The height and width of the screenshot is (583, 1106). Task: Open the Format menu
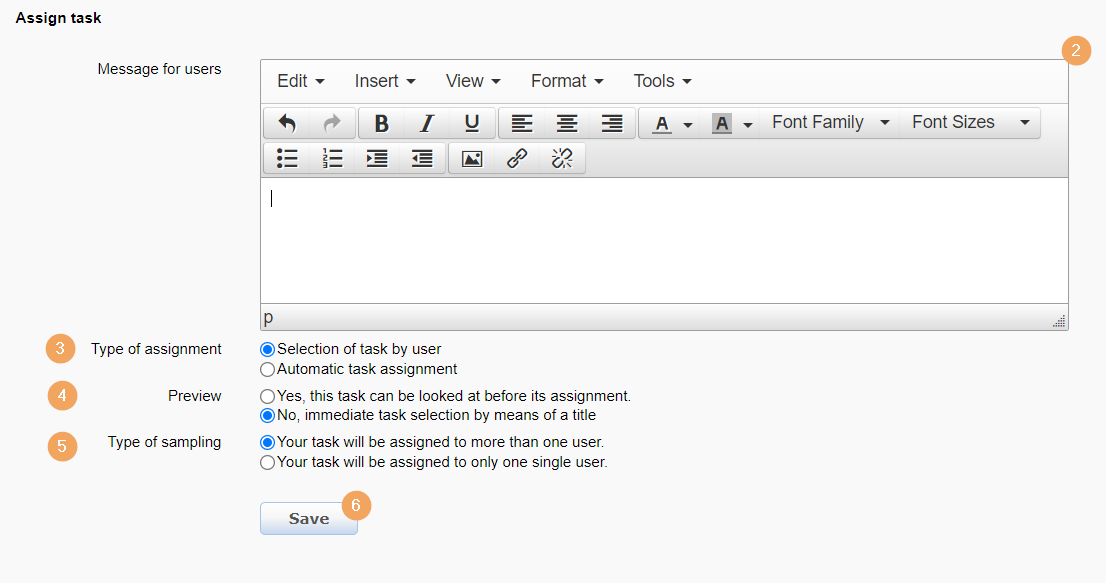click(x=567, y=81)
